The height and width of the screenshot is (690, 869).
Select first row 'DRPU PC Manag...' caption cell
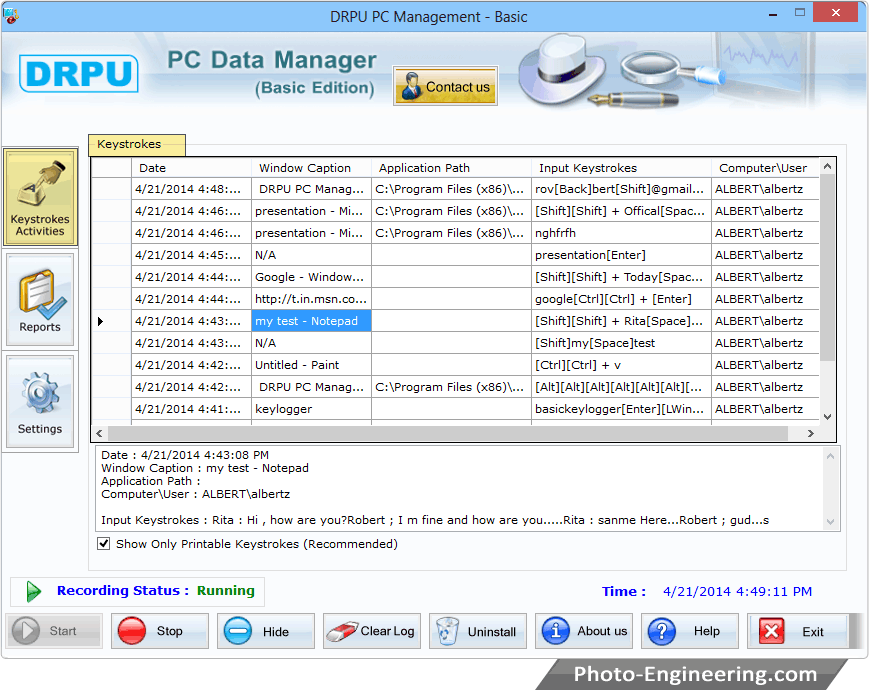tap(311, 189)
